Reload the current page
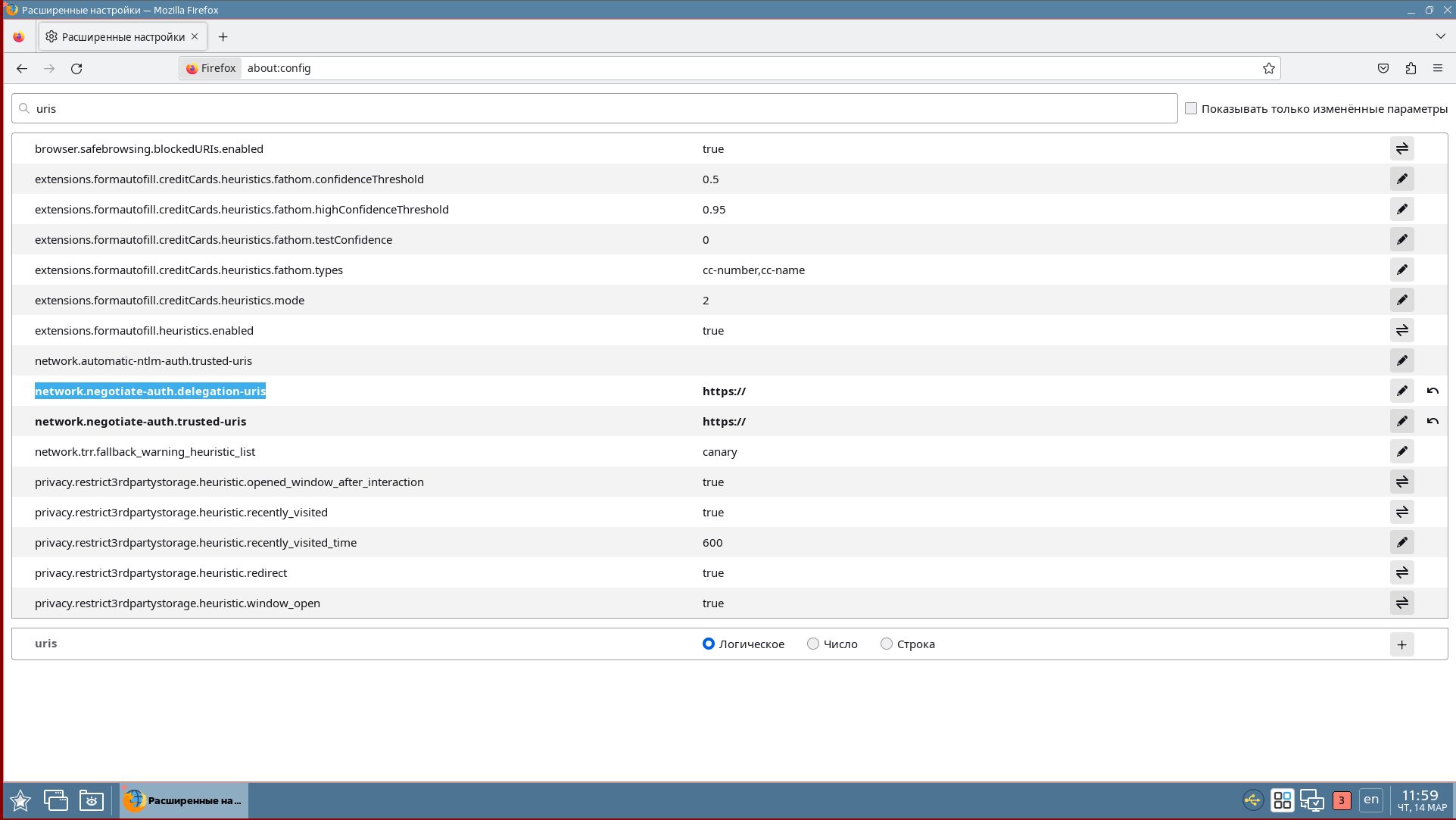This screenshot has height=820, width=1456. click(x=76, y=68)
